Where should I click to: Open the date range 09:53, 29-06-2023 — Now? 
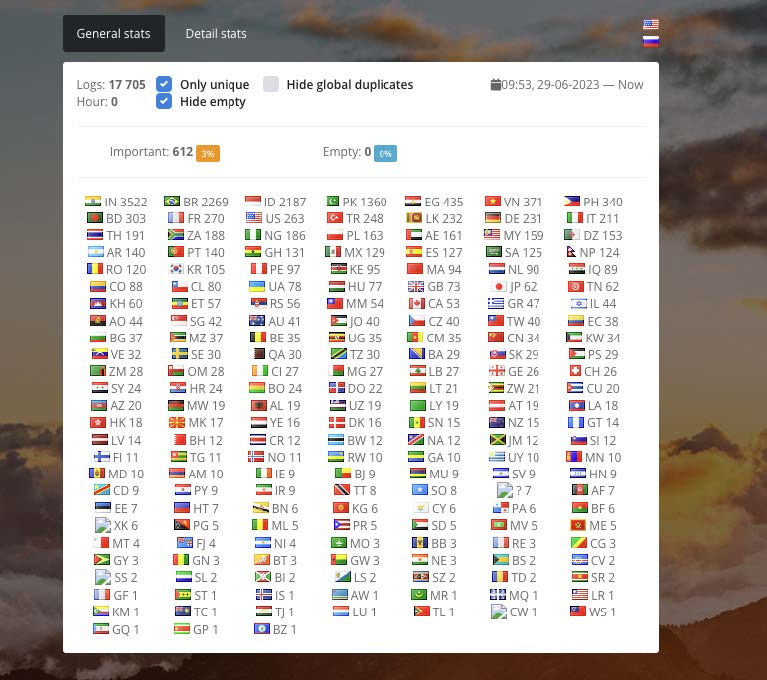(x=572, y=85)
